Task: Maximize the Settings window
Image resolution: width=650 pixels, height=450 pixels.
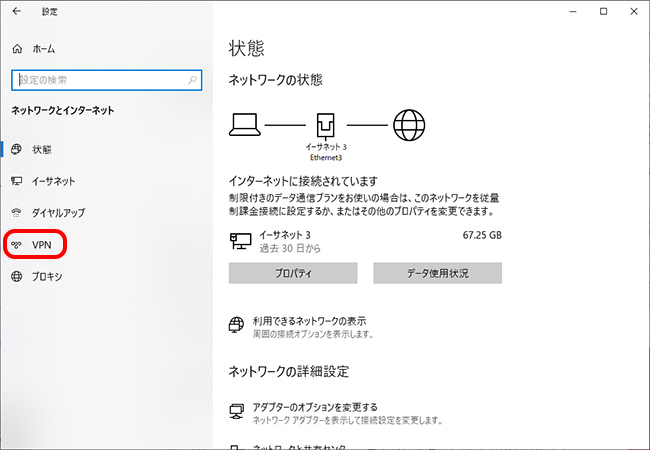Action: (x=603, y=12)
